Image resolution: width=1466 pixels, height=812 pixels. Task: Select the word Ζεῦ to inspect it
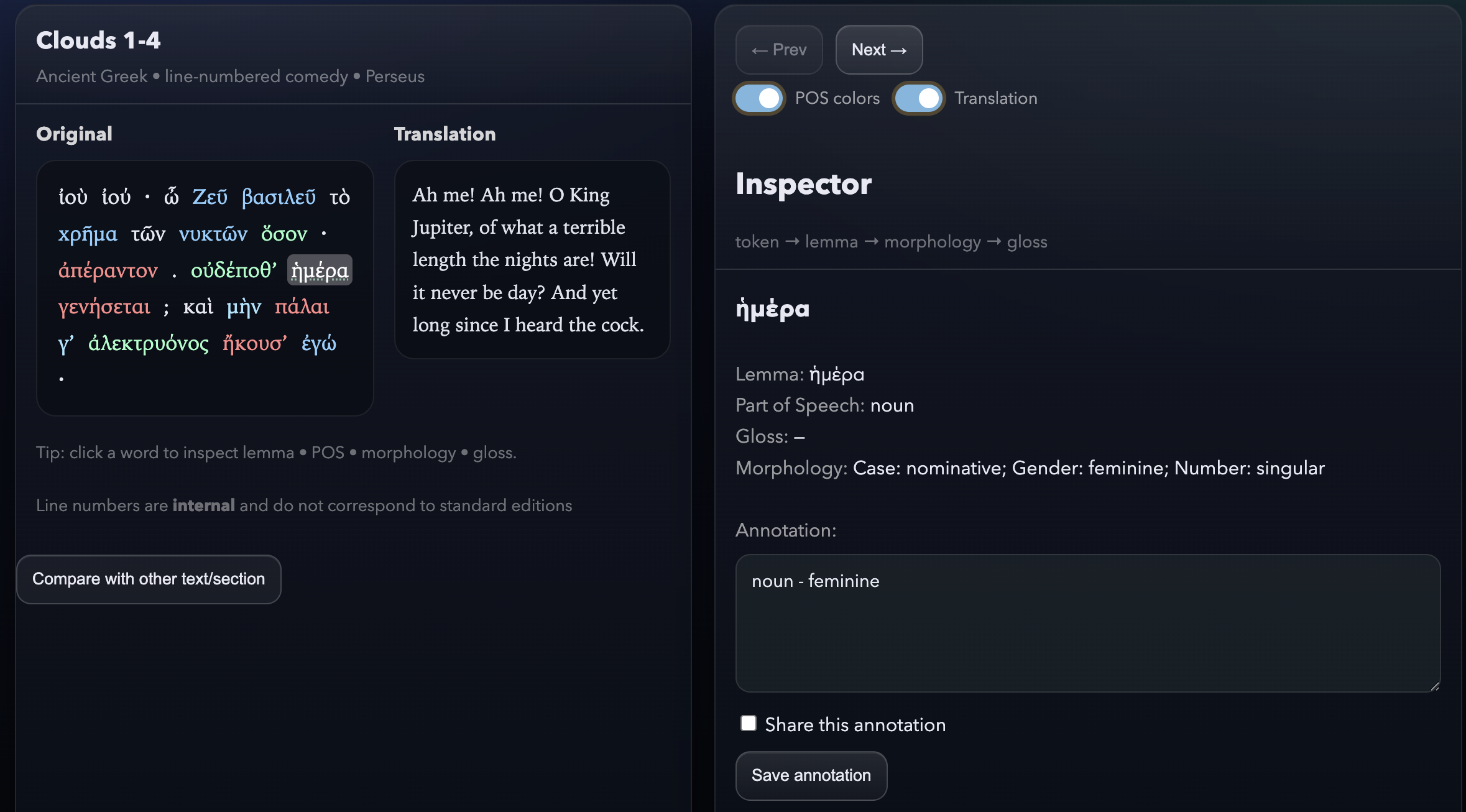(211, 196)
